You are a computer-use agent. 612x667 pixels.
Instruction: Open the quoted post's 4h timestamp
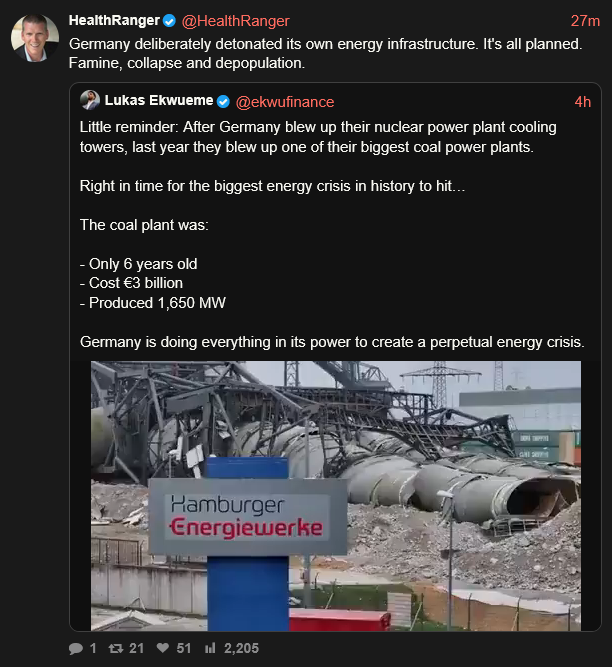582,102
